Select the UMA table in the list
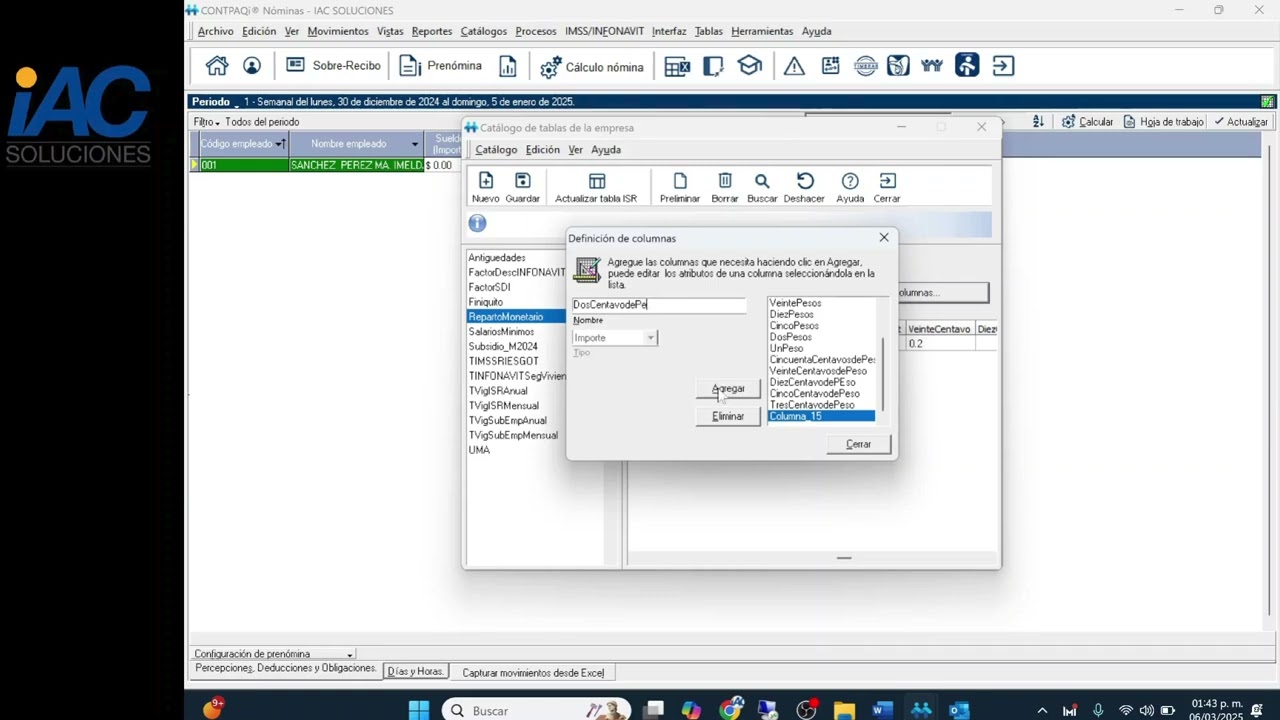This screenshot has width=1280, height=720. (x=479, y=450)
